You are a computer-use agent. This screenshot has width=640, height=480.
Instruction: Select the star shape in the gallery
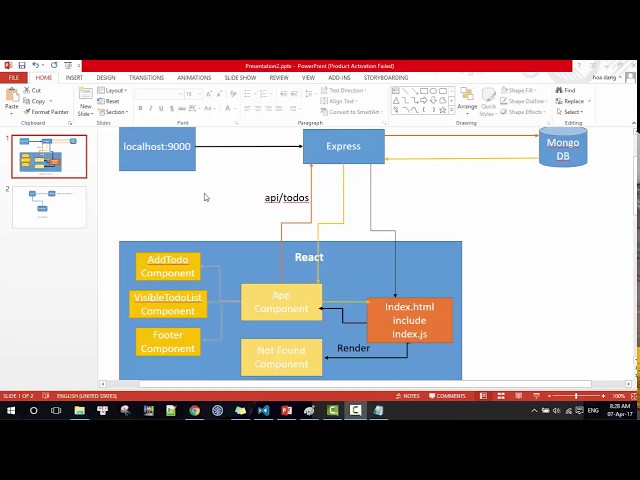click(x=442, y=110)
